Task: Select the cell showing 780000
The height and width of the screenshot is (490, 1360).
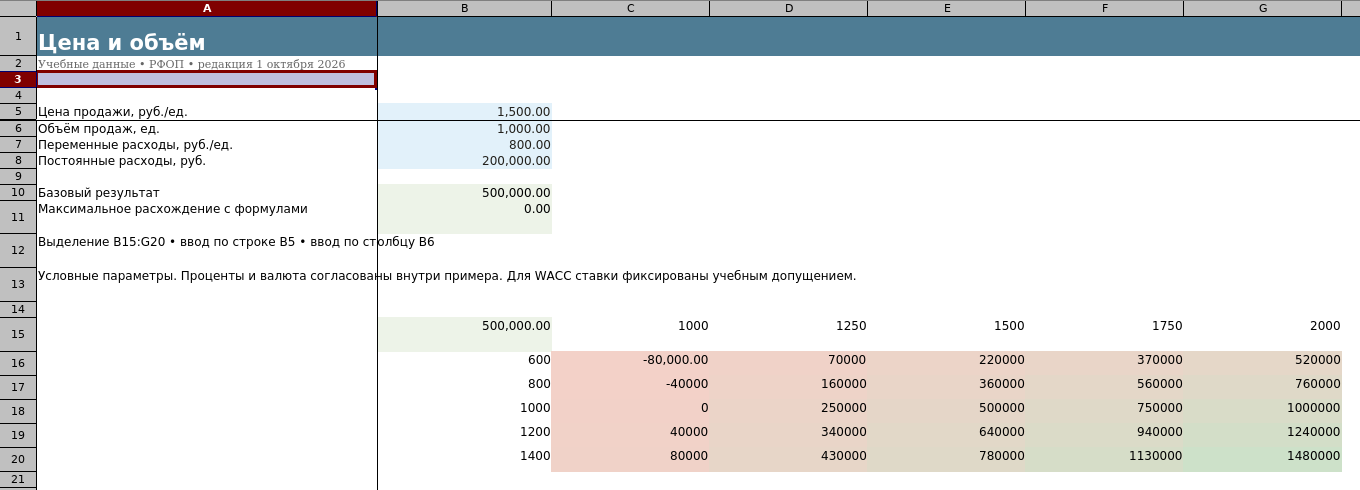Action: click(946, 459)
